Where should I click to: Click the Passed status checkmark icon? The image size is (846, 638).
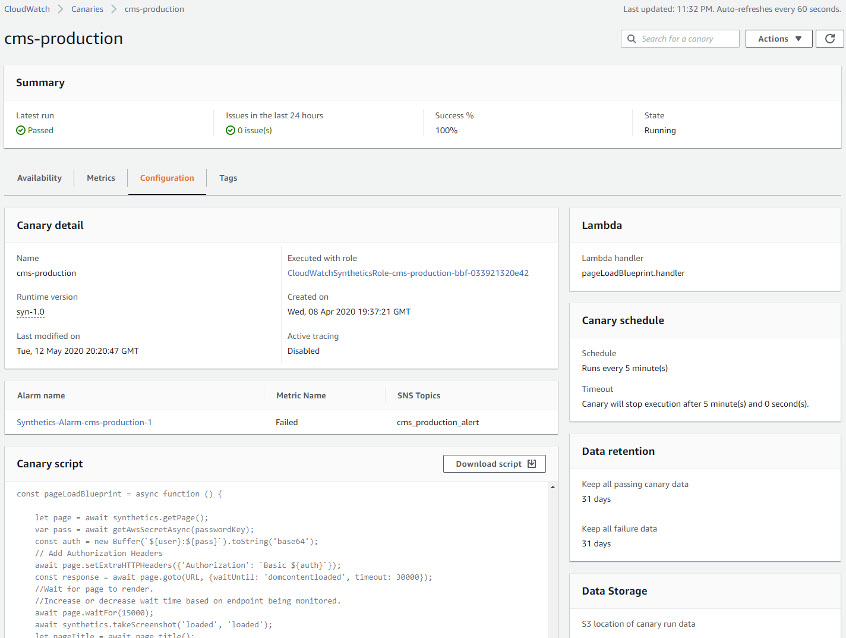click(x=21, y=130)
